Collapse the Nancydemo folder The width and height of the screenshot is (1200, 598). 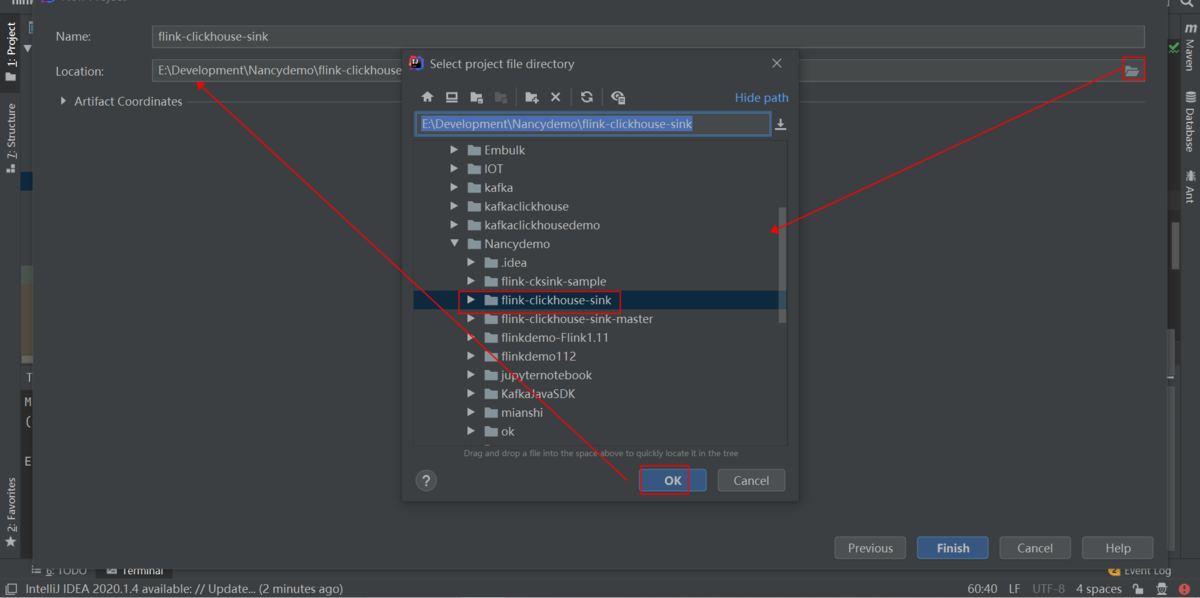pos(454,244)
